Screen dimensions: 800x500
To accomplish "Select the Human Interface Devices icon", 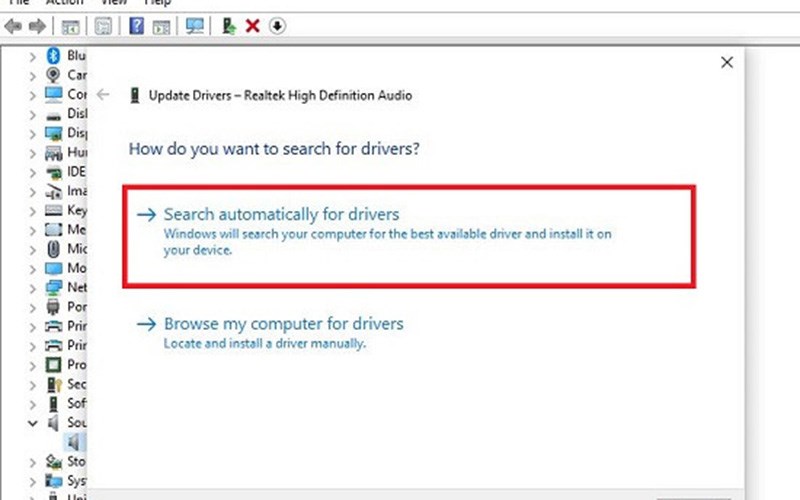I will [x=53, y=153].
